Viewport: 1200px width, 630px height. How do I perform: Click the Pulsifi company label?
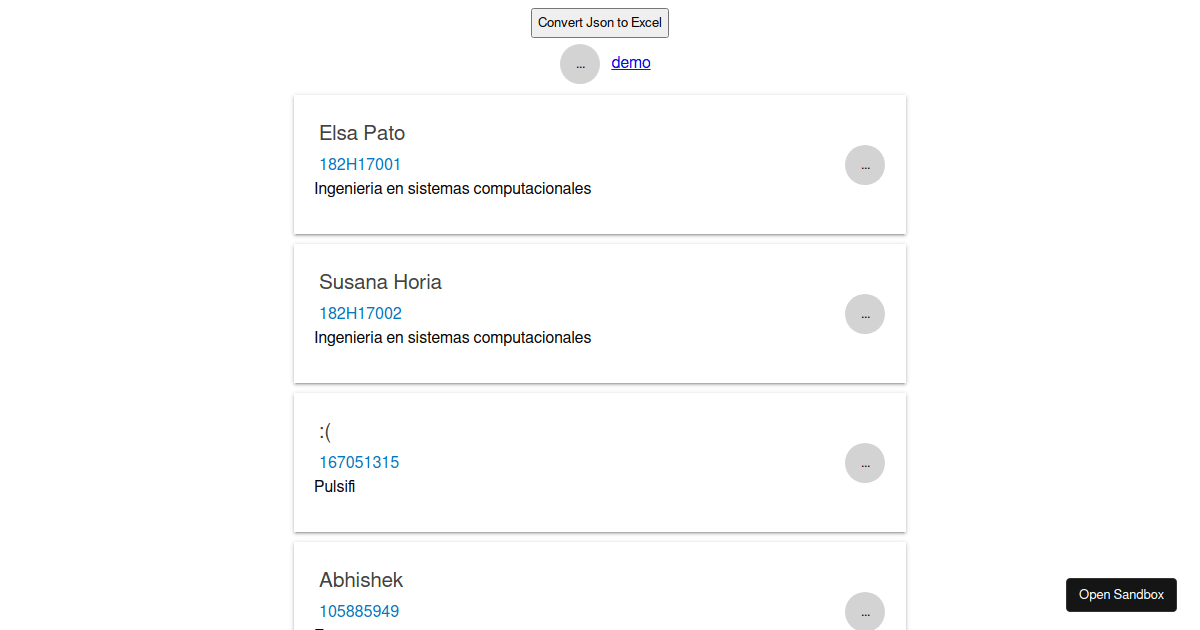[x=334, y=486]
